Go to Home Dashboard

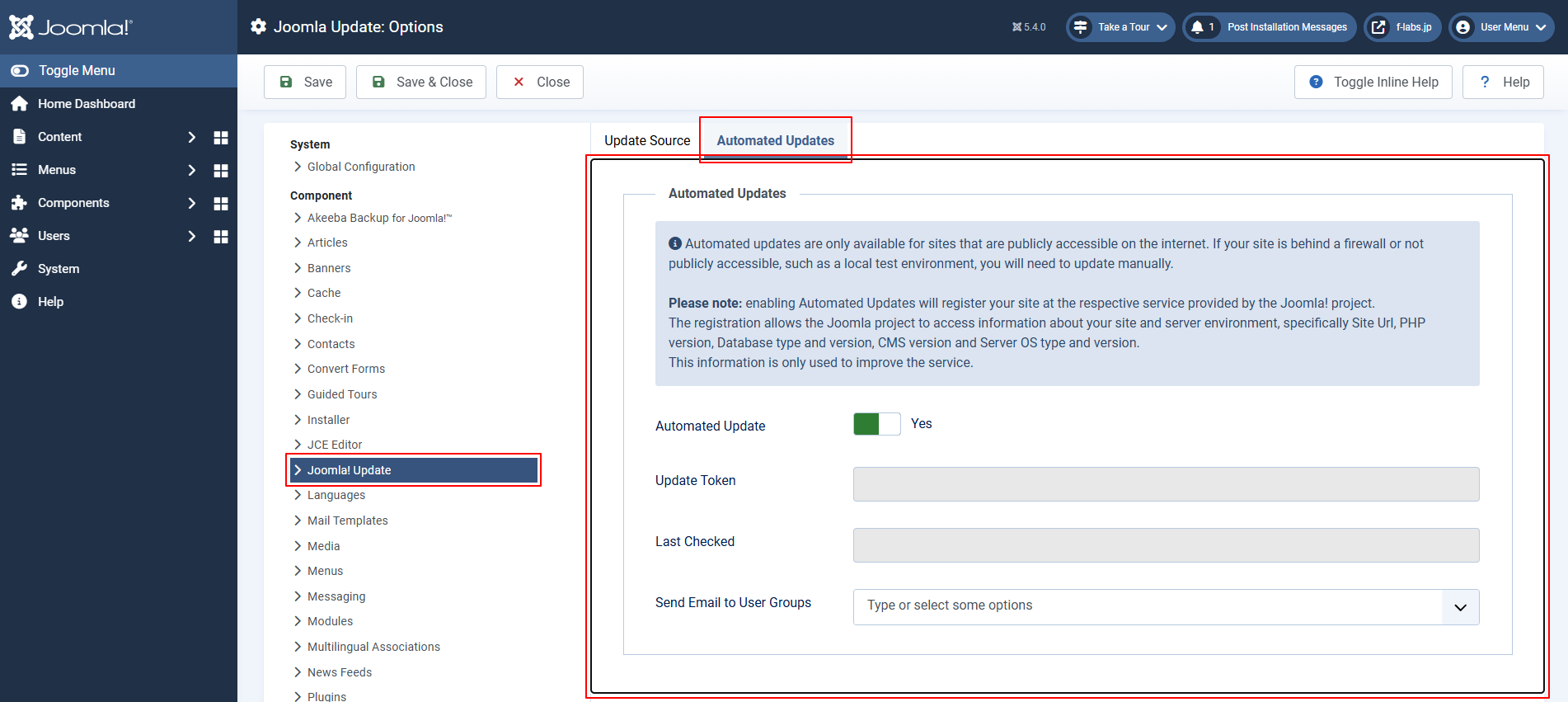coord(86,104)
